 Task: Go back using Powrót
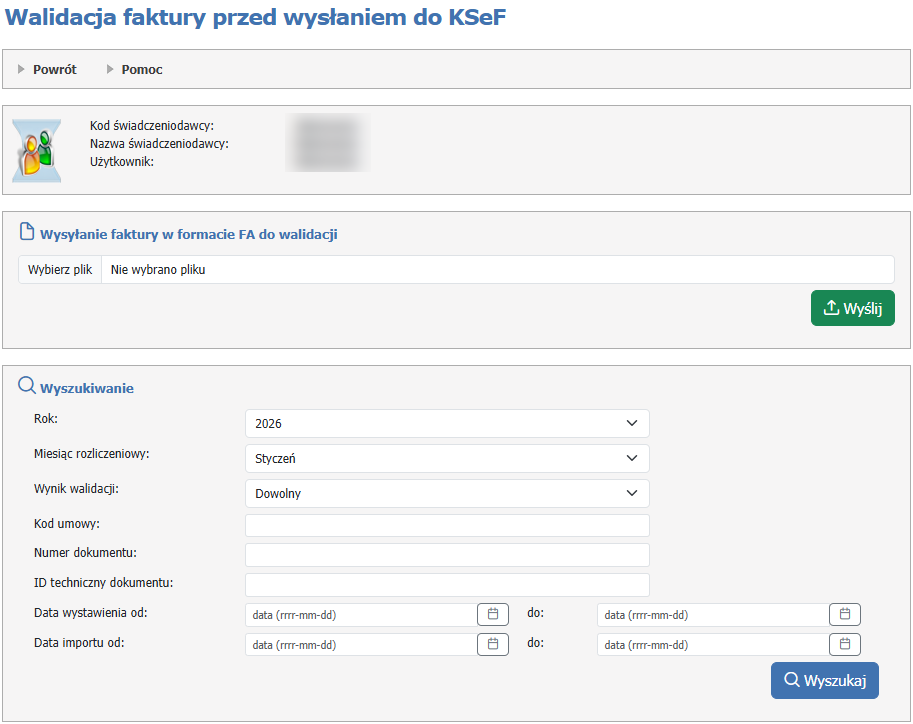(x=54, y=70)
